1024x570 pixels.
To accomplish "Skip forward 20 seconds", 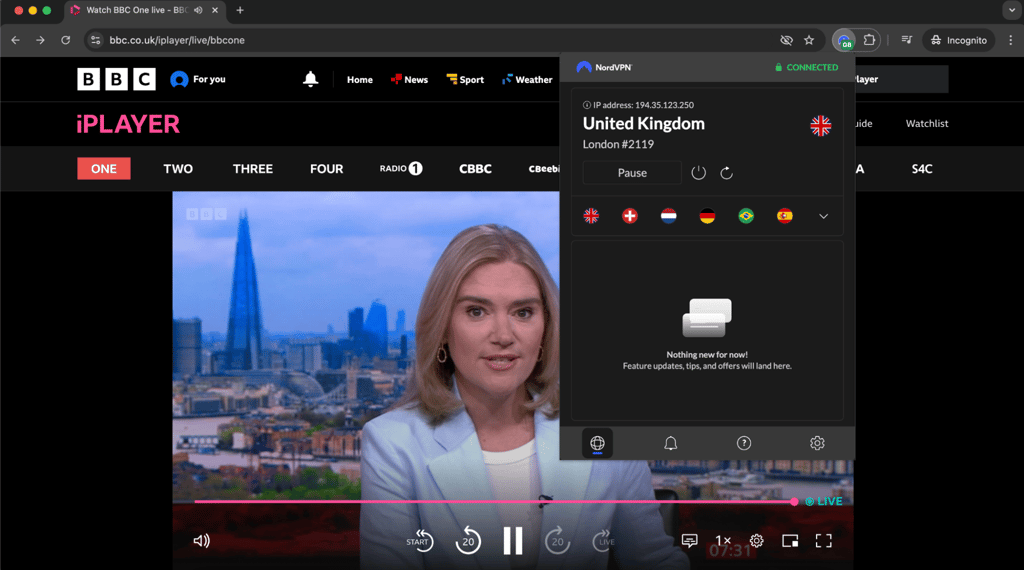I will pos(557,541).
